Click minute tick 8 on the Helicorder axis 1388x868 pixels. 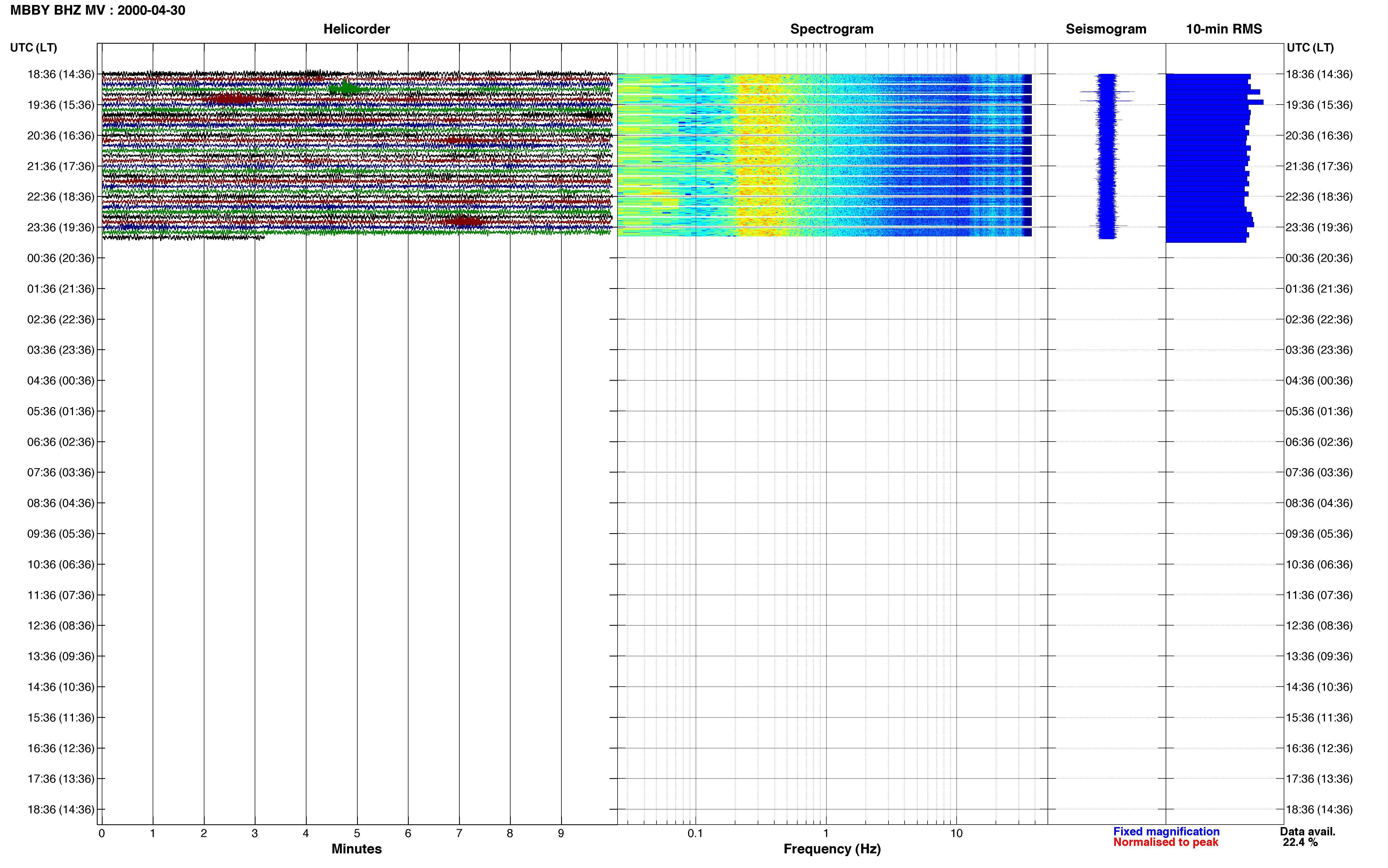510,833
